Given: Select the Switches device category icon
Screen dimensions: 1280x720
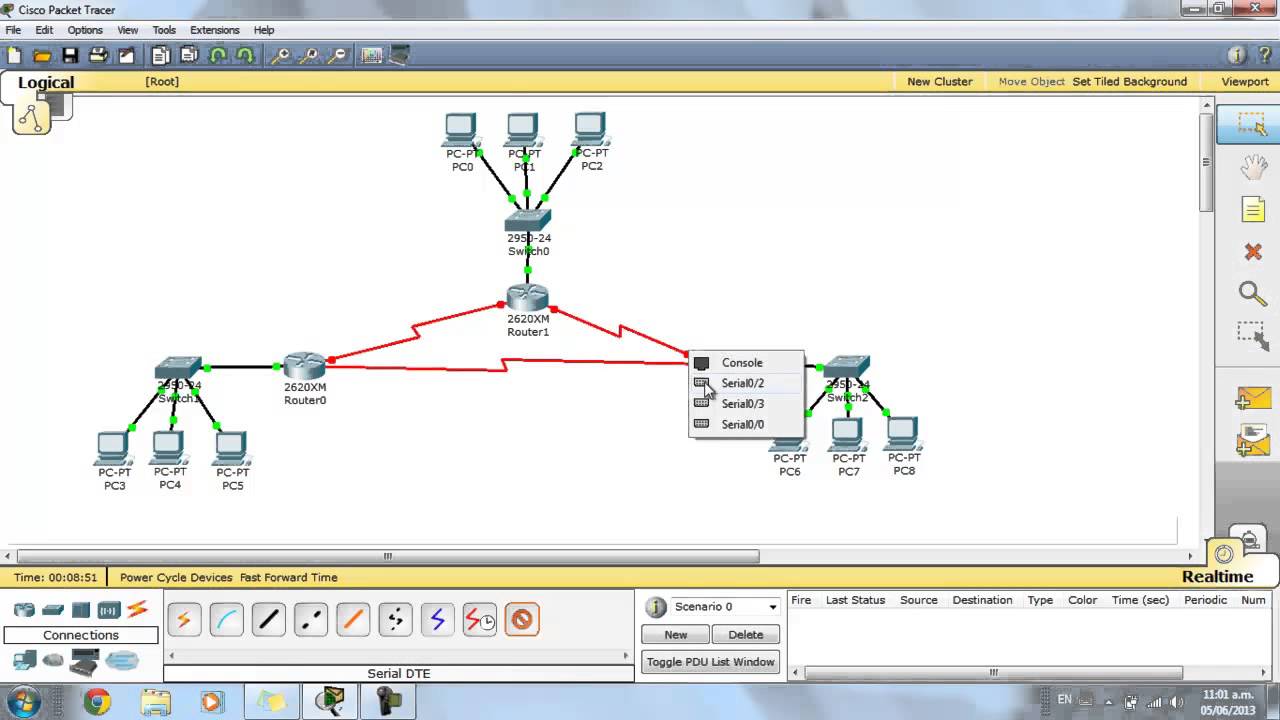Looking at the screenshot, I should 53,609.
